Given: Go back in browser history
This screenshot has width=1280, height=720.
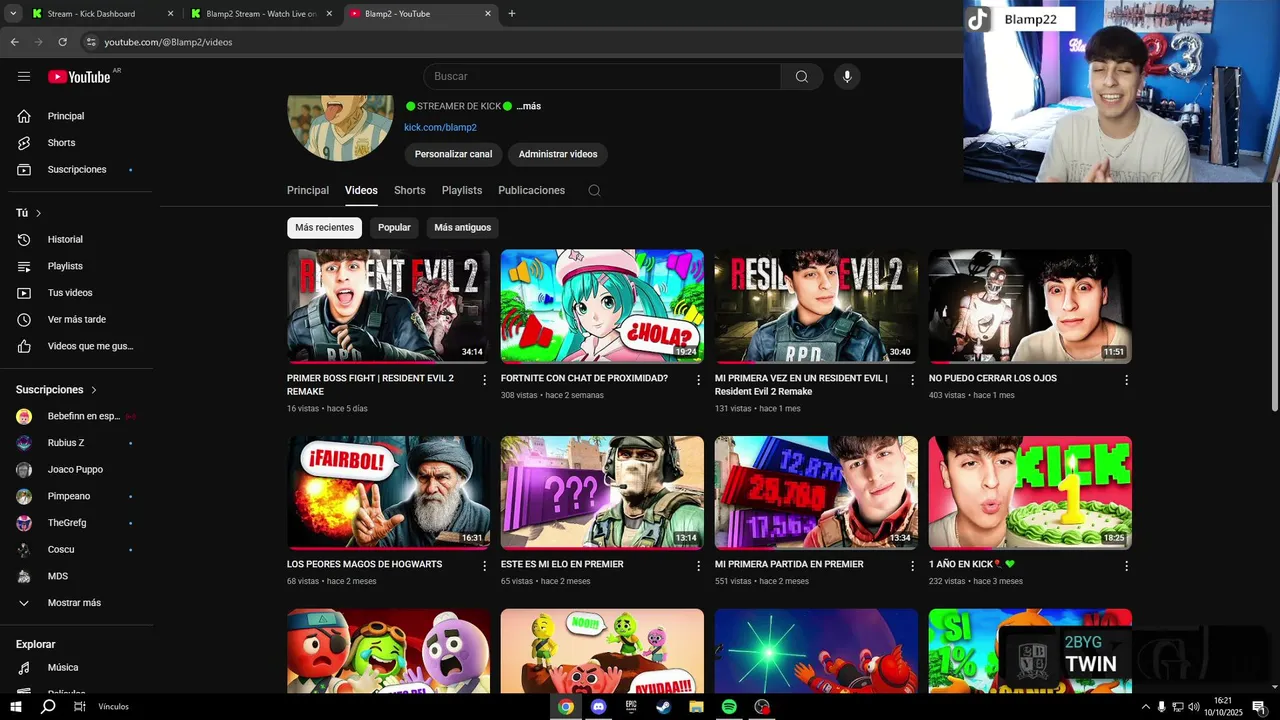Looking at the screenshot, I should [x=14, y=42].
